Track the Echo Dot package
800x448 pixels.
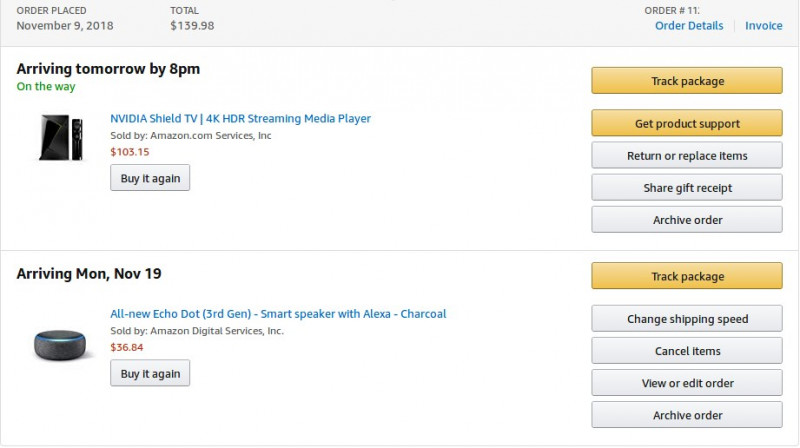(687, 276)
